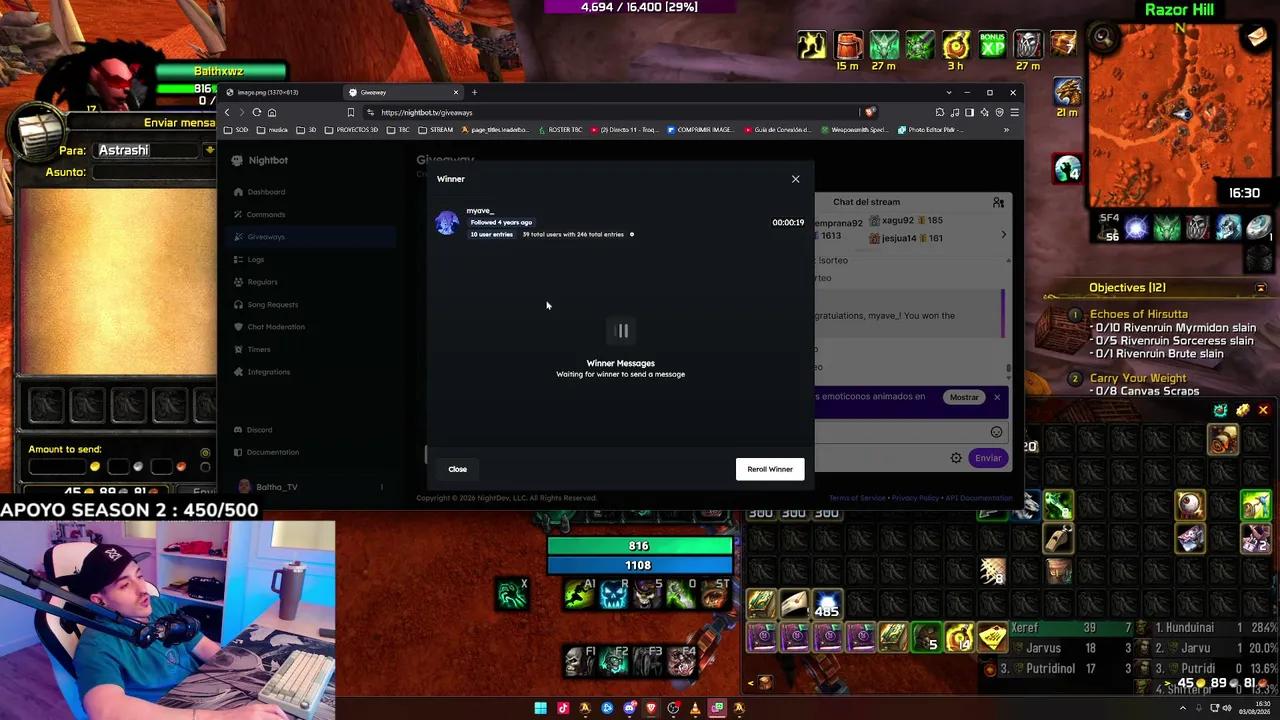Click Mostrar in the chat banner
The width and height of the screenshot is (1280, 720).
point(964,397)
